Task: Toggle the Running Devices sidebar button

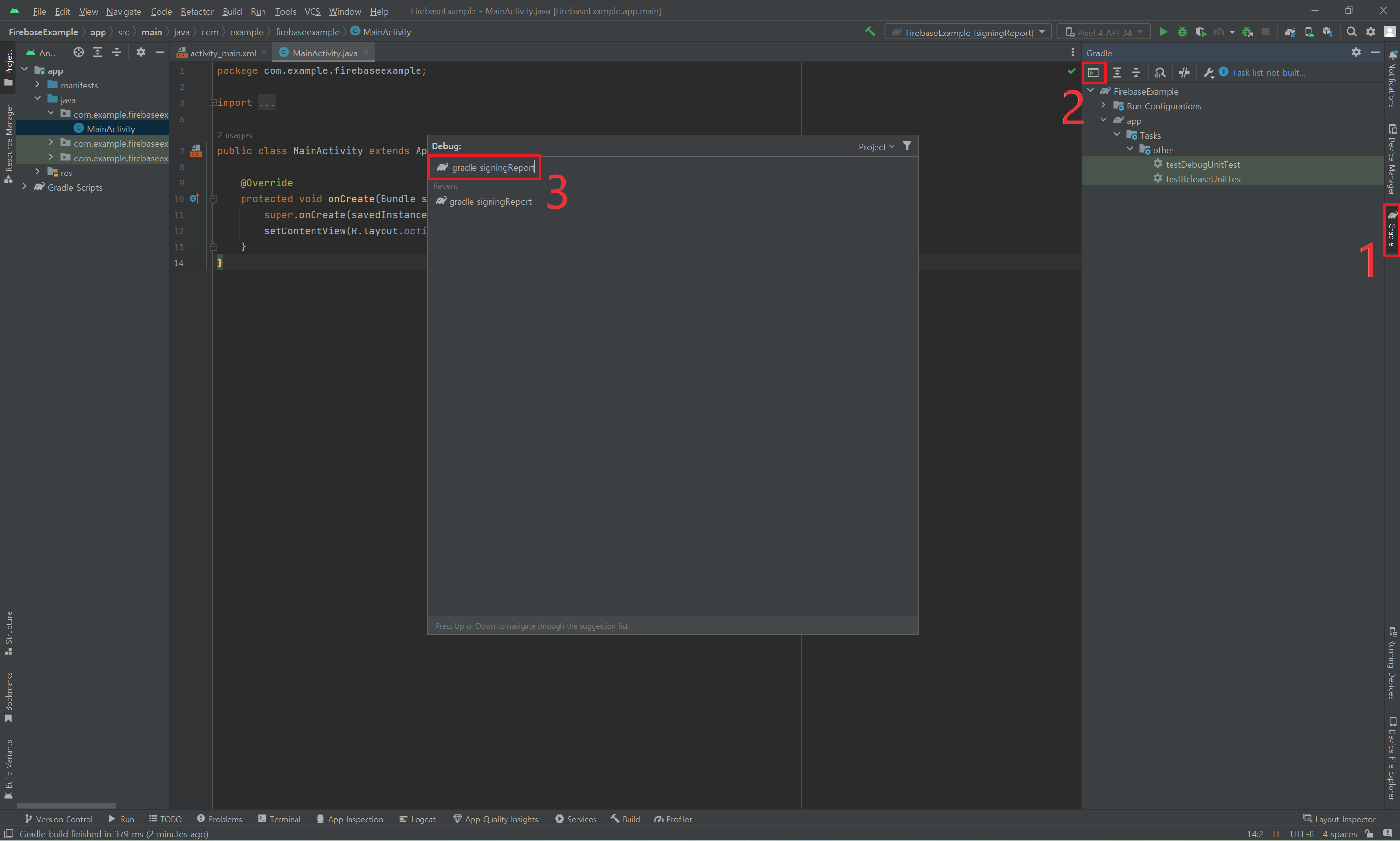Action: coord(1392,663)
